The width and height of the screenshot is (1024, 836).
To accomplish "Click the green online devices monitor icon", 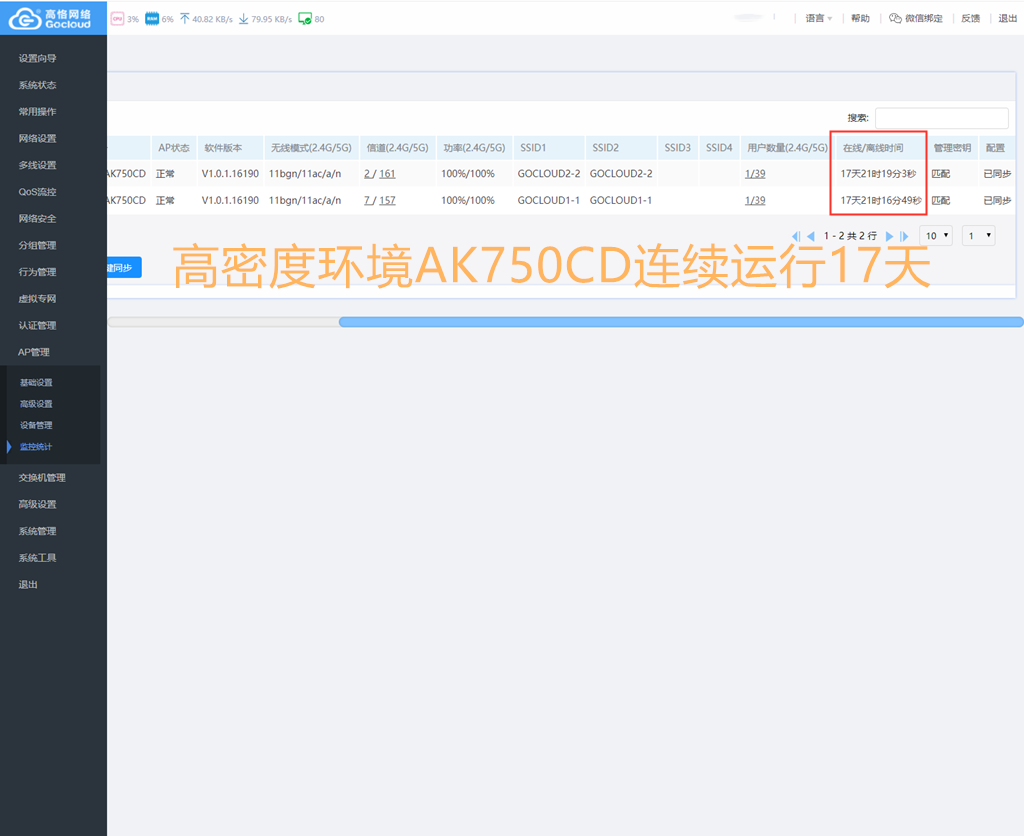I will (305, 19).
